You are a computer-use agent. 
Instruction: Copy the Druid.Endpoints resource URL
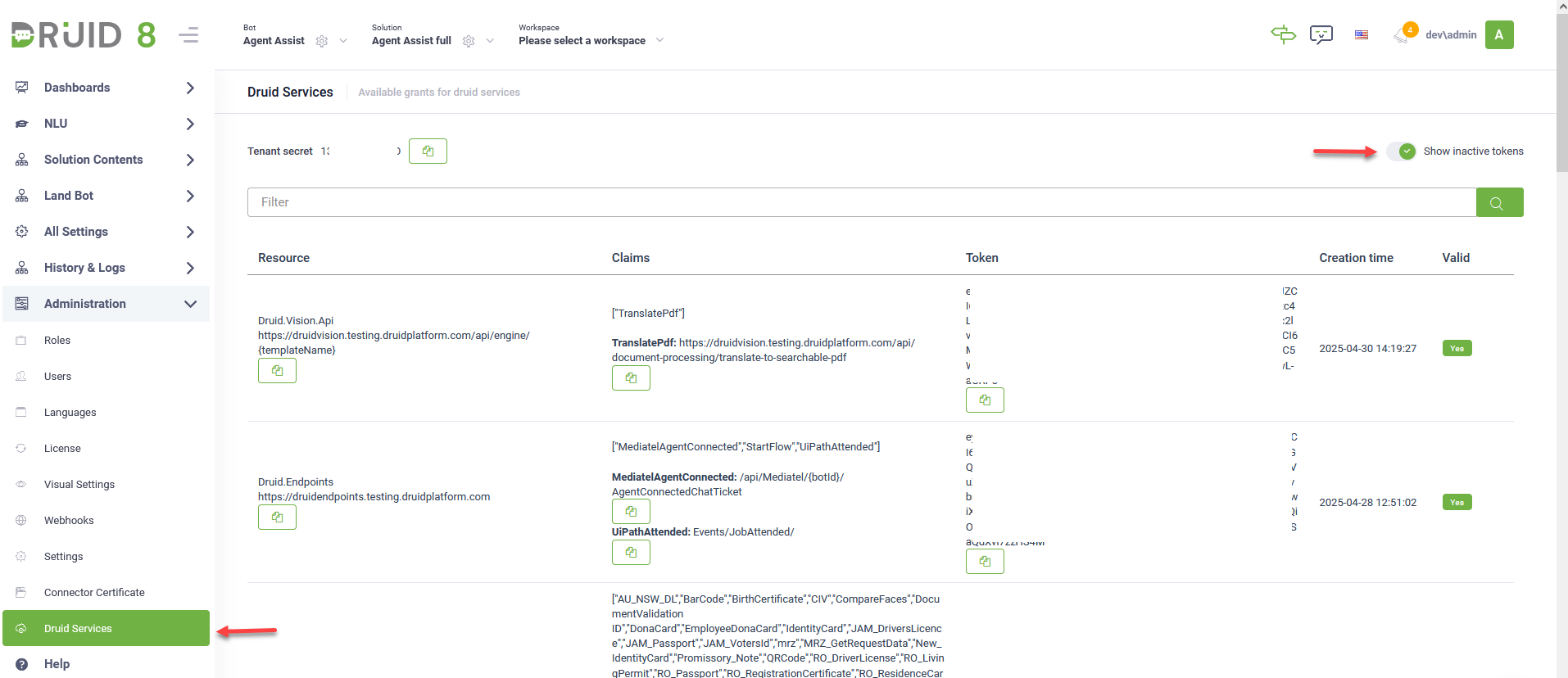point(277,518)
